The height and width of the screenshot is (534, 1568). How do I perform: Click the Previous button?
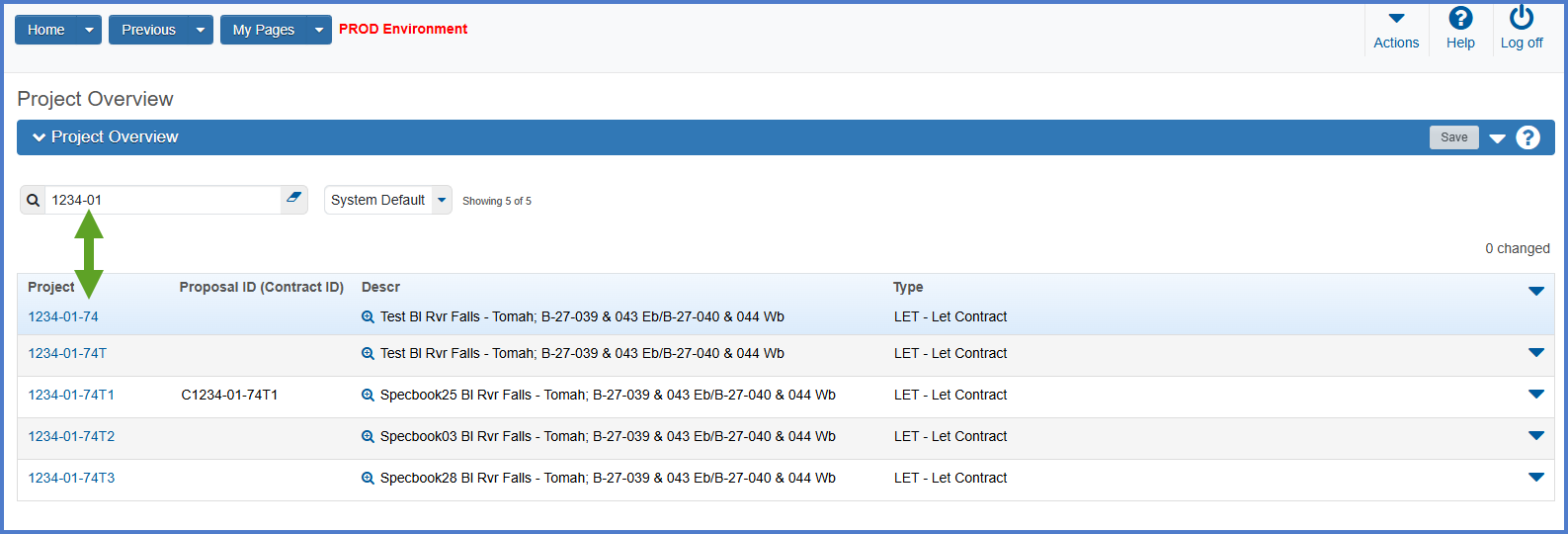pyautogui.click(x=148, y=30)
